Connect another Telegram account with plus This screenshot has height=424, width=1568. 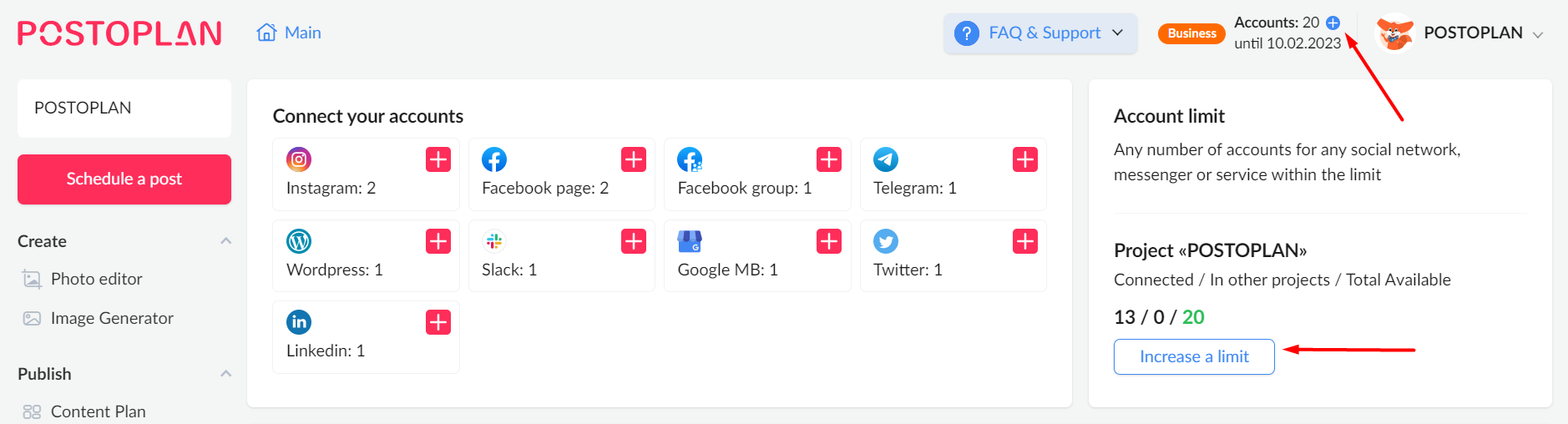click(1025, 159)
